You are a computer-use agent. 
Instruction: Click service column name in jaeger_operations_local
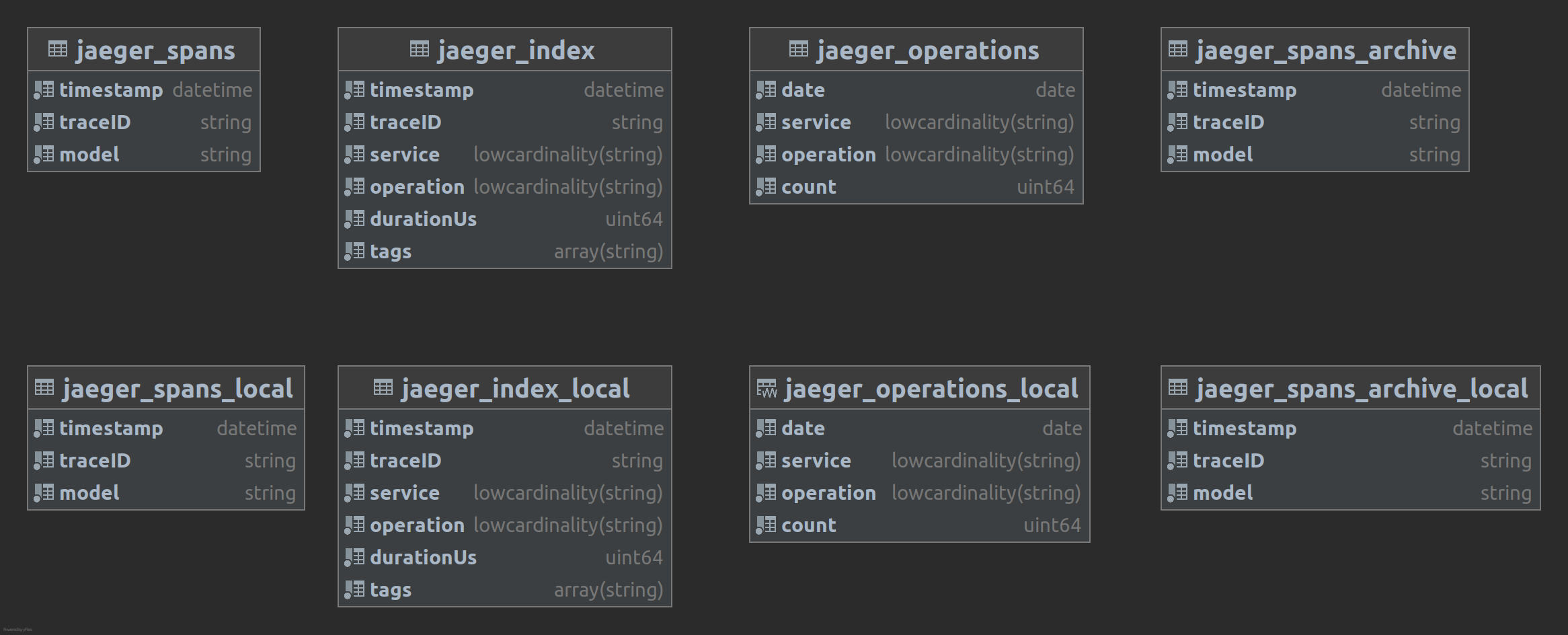click(816, 461)
